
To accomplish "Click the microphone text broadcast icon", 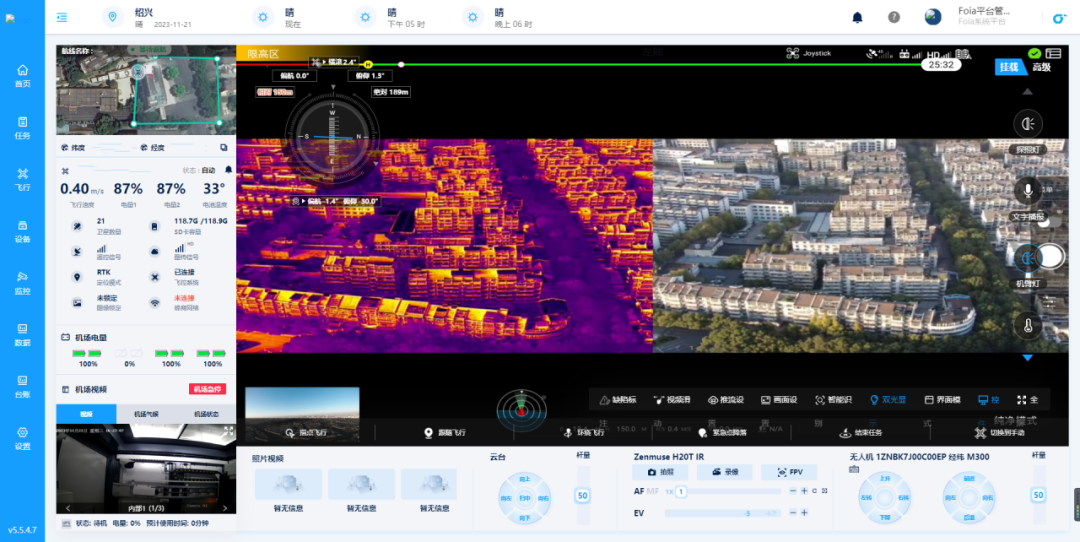I will 1027,190.
